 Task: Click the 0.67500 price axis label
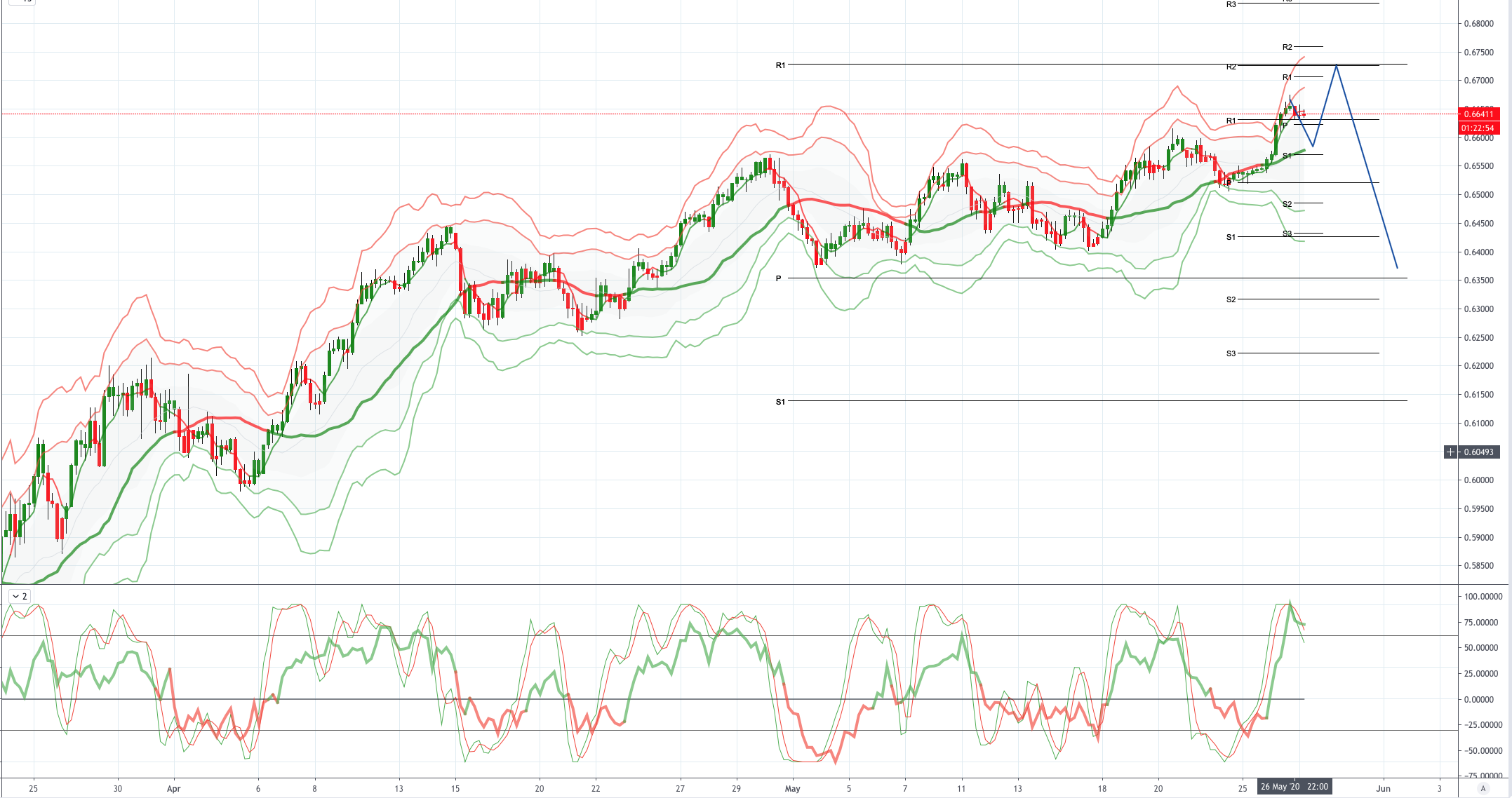(1478, 53)
